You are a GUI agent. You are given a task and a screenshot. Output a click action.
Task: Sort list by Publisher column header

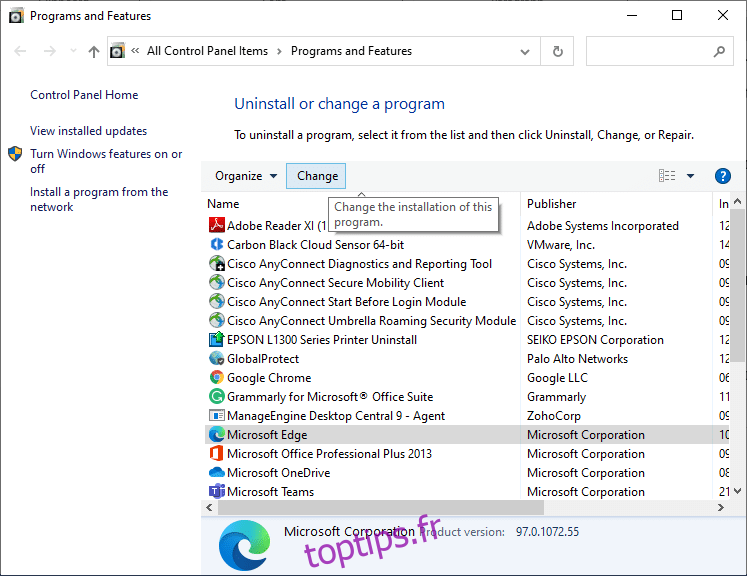[552, 204]
